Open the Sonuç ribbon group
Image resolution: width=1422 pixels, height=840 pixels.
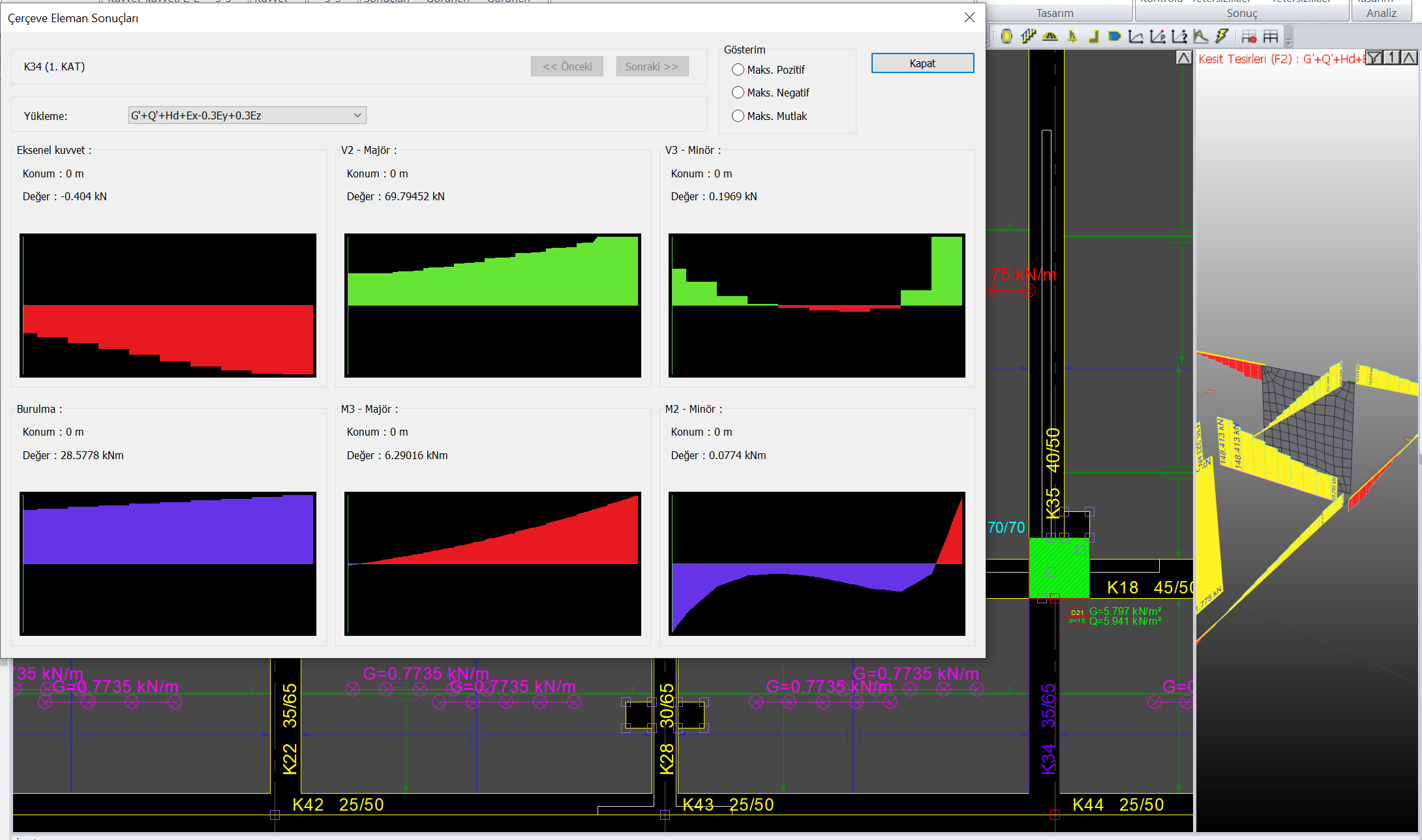tap(1241, 13)
